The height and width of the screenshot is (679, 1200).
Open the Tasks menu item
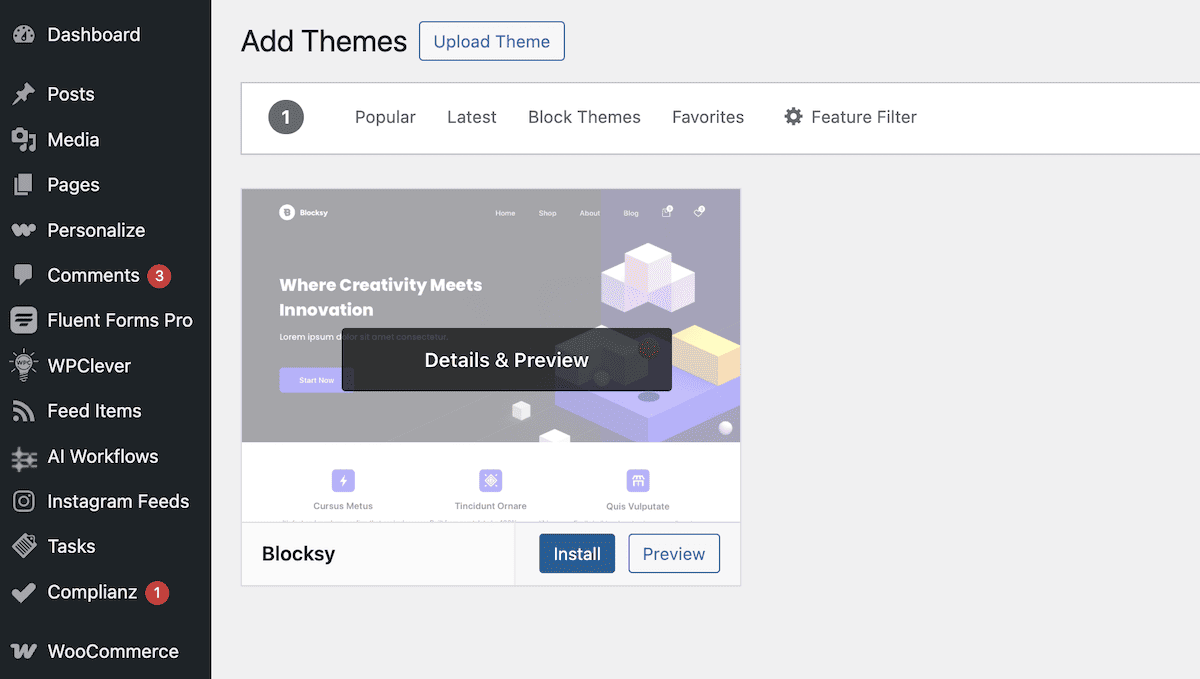click(x=71, y=547)
